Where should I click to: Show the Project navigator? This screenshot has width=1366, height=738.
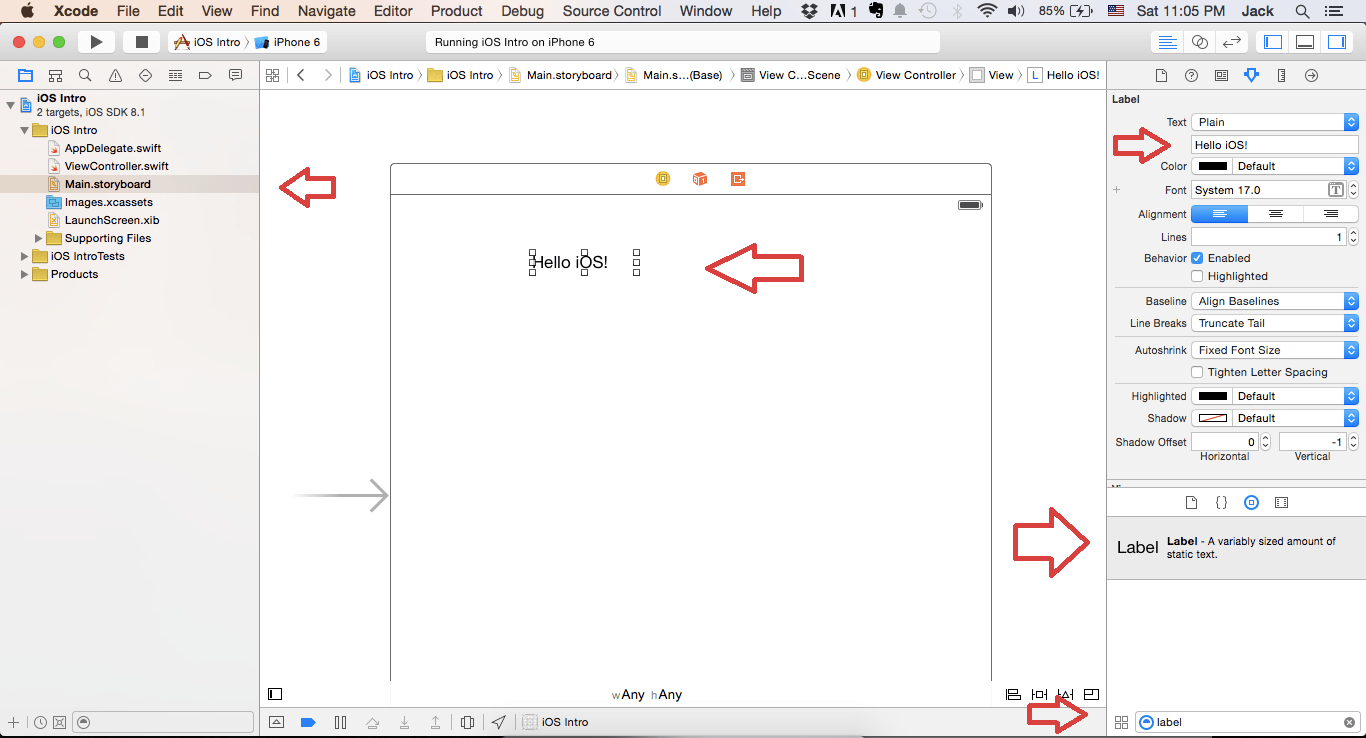(x=25, y=75)
